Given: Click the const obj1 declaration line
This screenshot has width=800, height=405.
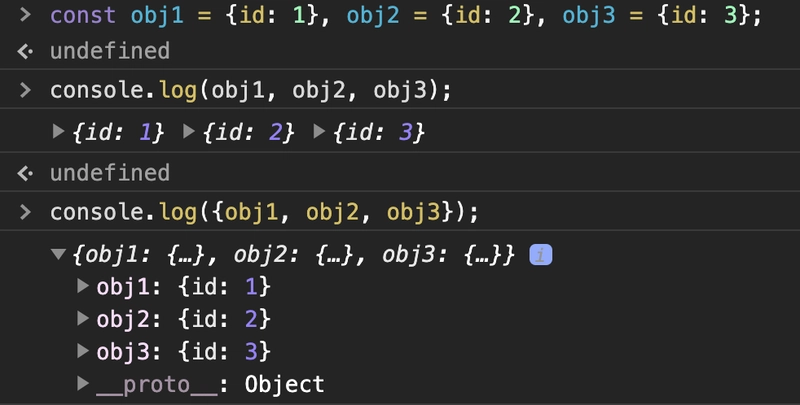Looking at the screenshot, I should pos(406,16).
